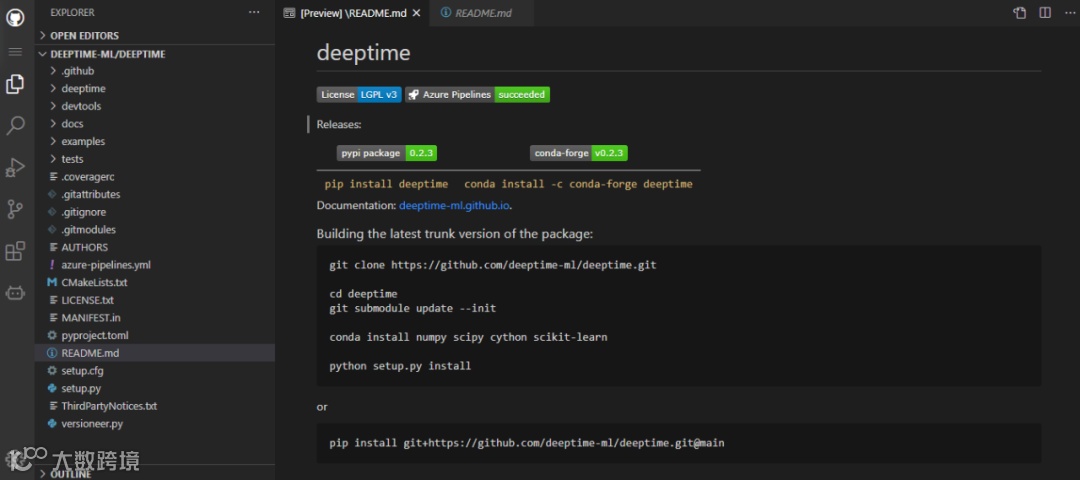Open Run and Debug view
1080x480 pixels.
15,167
